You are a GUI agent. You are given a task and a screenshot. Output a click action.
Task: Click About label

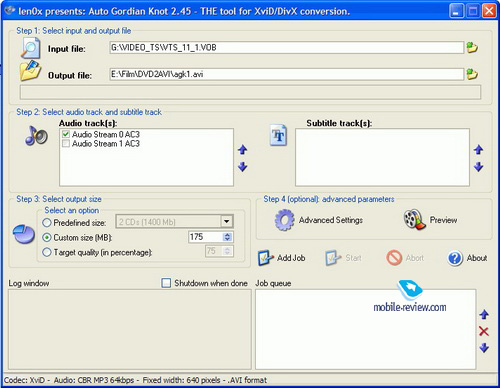pos(477,258)
